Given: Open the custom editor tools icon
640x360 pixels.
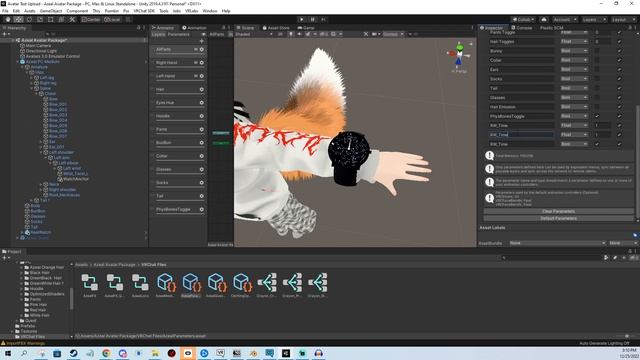Looking at the screenshot, I should pyautogui.click(x=72, y=19).
